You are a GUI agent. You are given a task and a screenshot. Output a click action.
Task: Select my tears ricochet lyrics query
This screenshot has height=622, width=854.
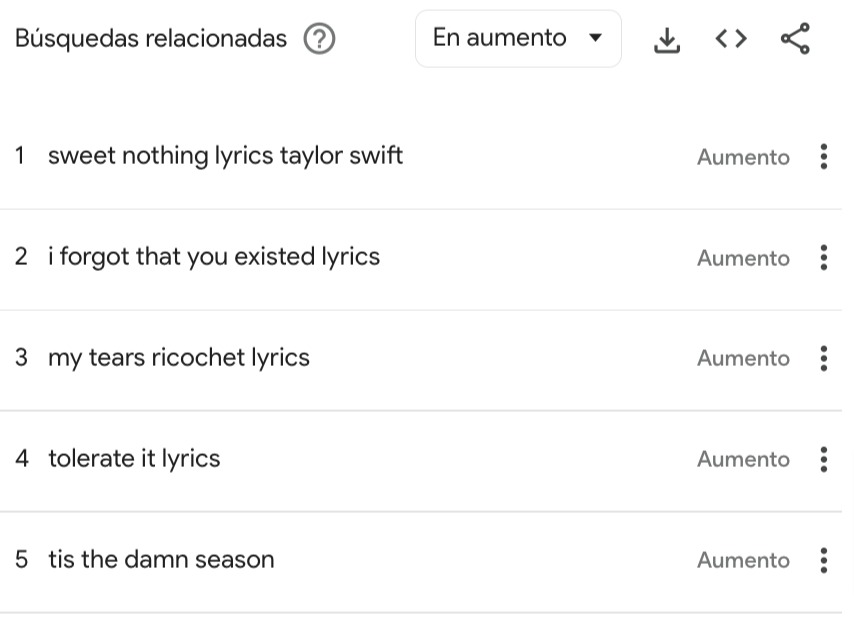[x=179, y=358]
